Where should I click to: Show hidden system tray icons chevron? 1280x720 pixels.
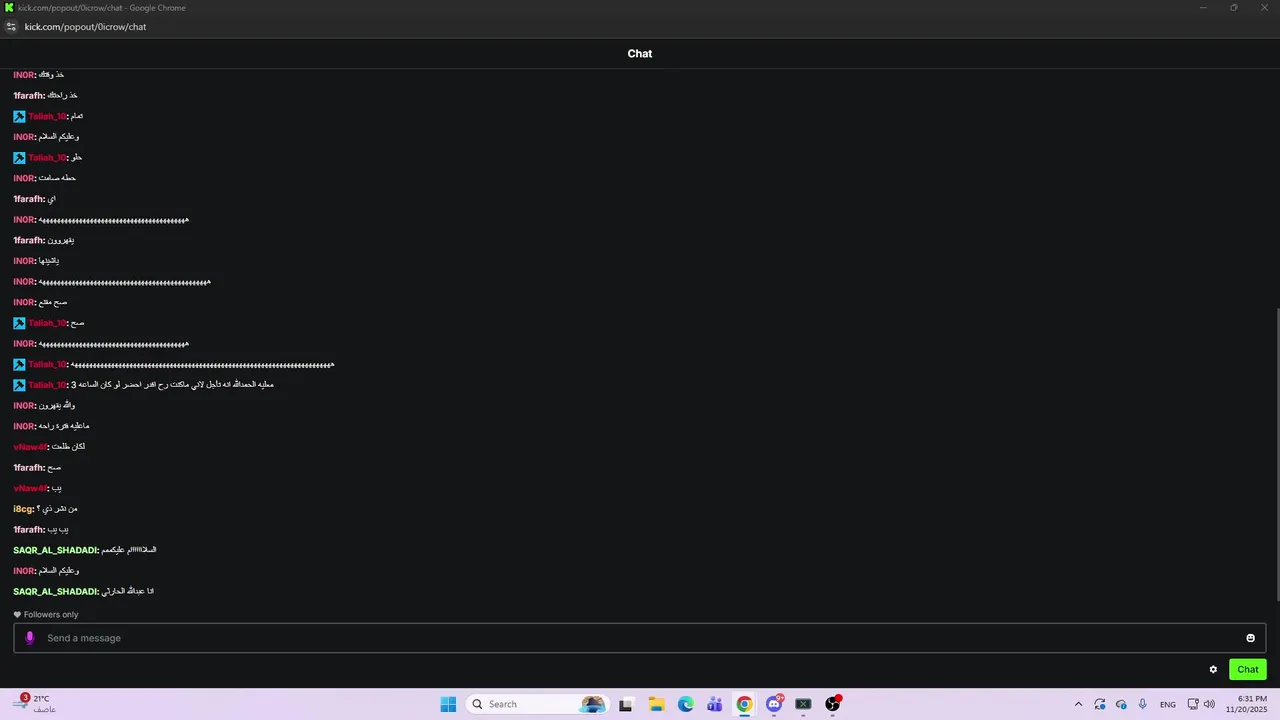[1078, 704]
